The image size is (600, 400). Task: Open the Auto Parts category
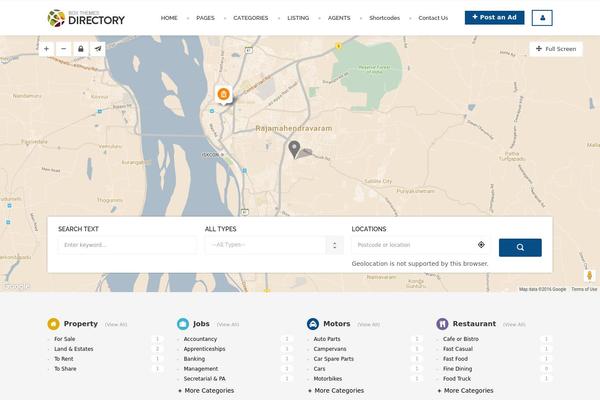[327, 339]
